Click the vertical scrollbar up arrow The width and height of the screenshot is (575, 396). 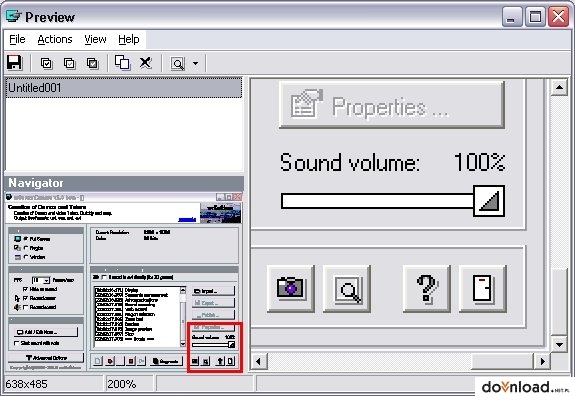(x=559, y=87)
